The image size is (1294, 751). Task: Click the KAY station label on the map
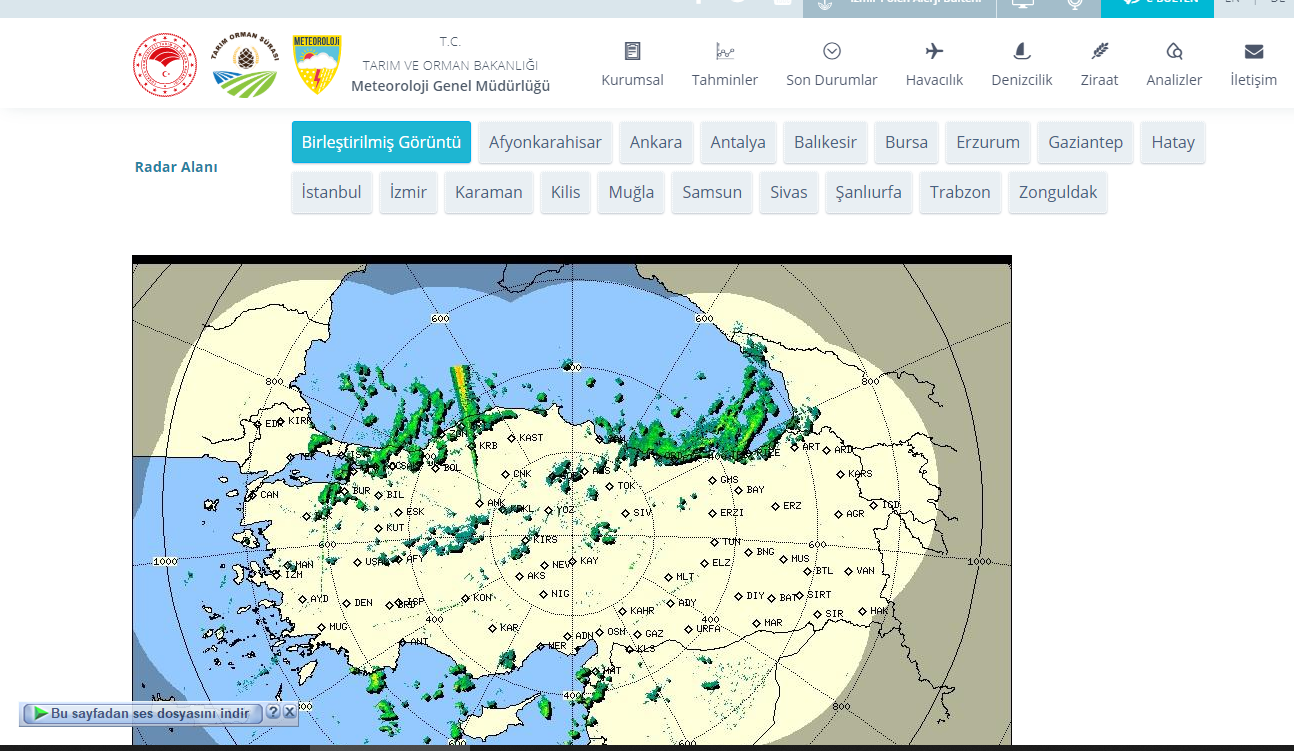click(x=589, y=561)
